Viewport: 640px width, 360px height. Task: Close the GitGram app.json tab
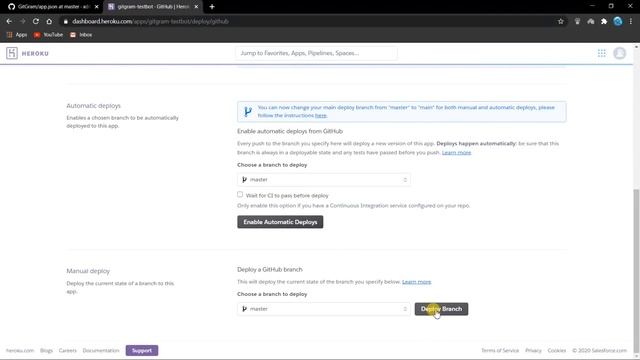pos(96,7)
